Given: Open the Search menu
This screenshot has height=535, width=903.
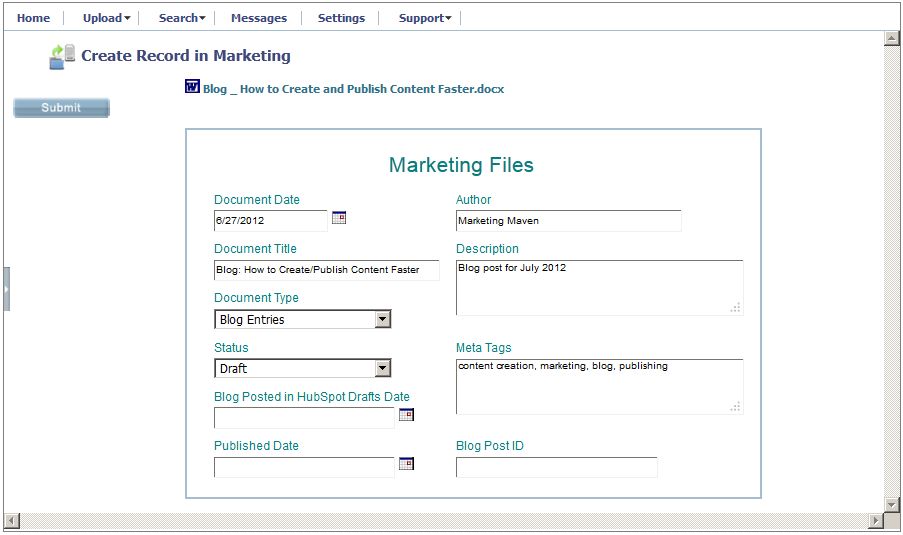Looking at the screenshot, I should point(182,18).
